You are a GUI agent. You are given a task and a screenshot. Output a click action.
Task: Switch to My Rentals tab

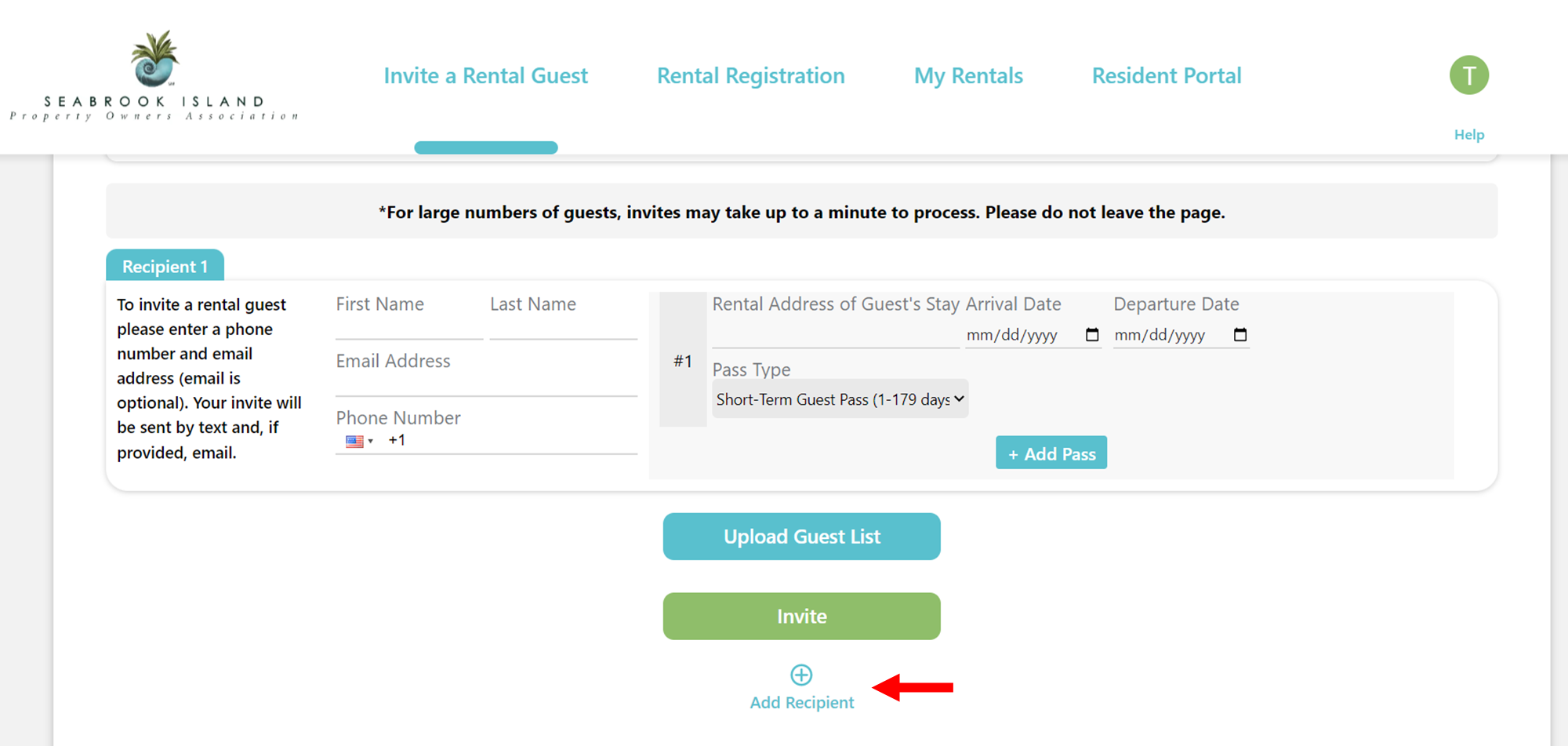968,75
